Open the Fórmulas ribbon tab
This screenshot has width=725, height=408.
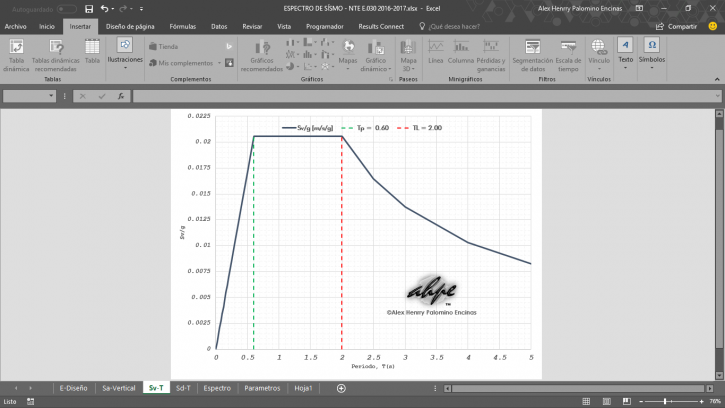182,26
